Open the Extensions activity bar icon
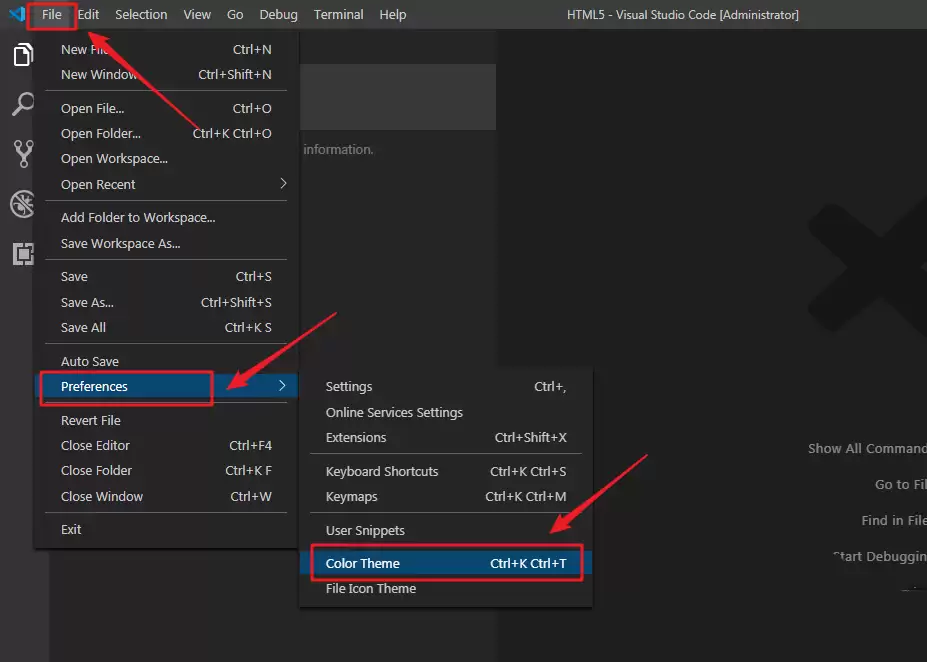927x662 pixels. point(22,253)
